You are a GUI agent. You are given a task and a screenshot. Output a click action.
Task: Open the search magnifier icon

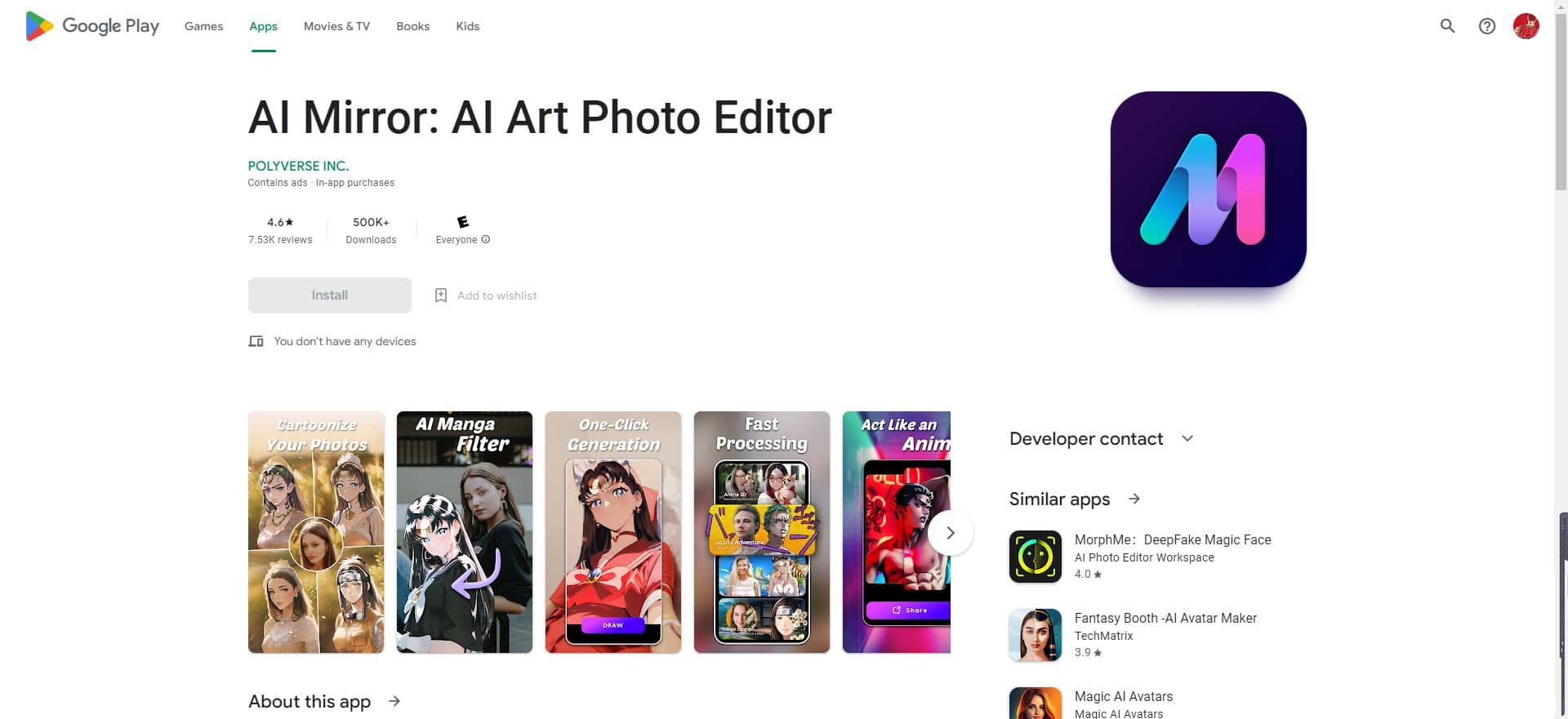click(1447, 26)
